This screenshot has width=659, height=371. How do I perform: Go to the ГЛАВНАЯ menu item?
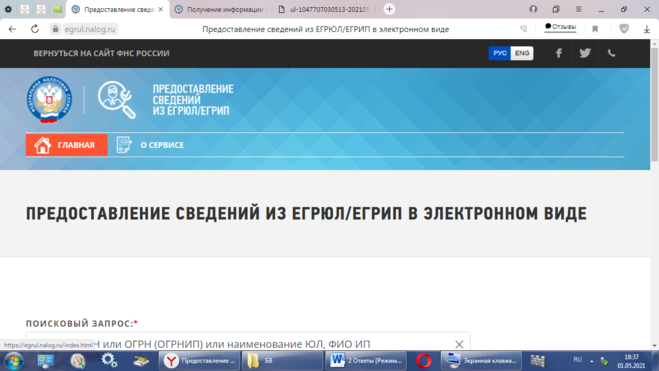pyautogui.click(x=67, y=145)
